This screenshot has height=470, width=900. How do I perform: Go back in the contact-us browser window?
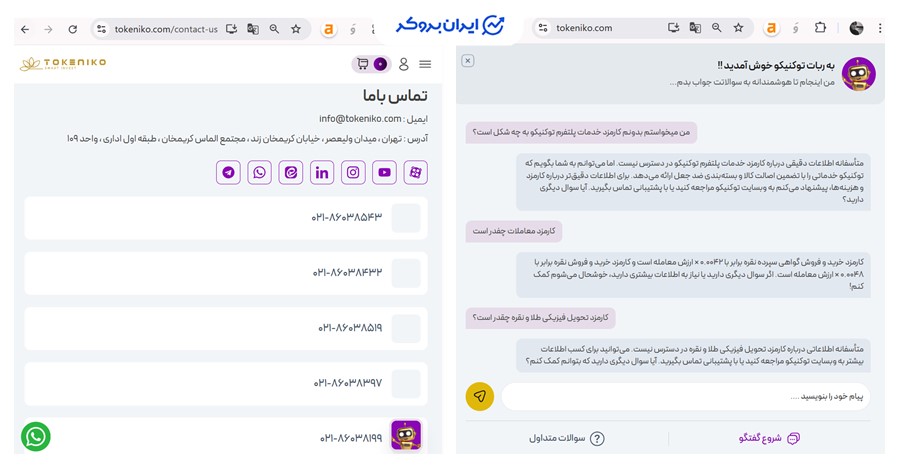(x=25, y=29)
